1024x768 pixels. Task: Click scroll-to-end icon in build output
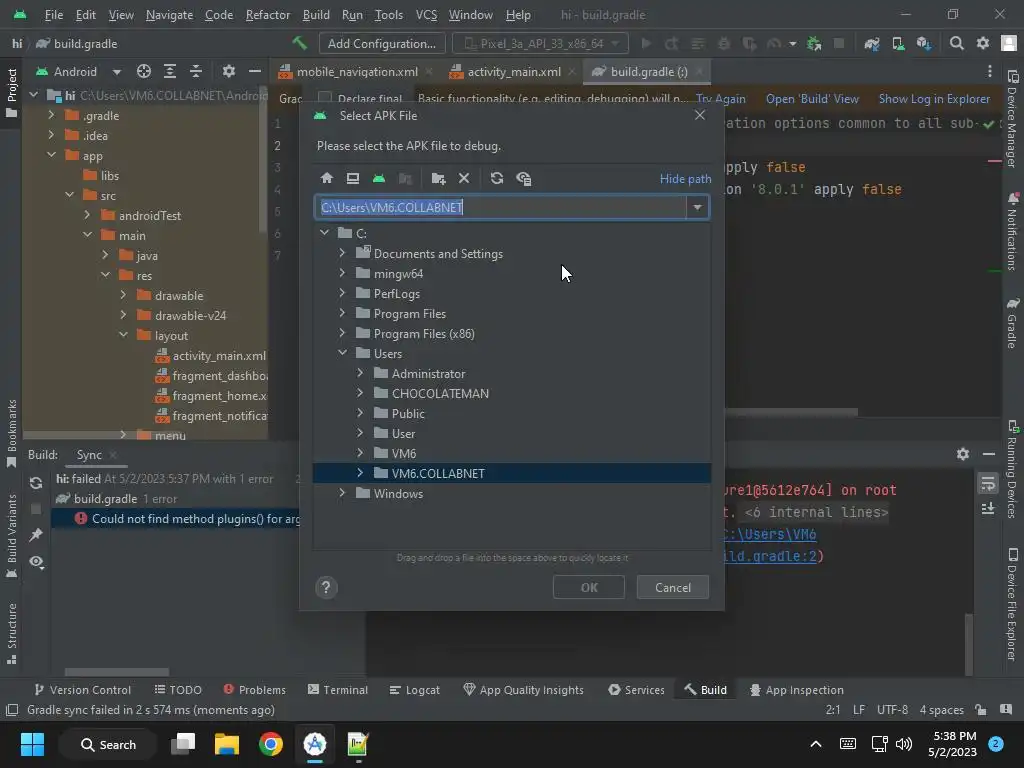[988, 508]
